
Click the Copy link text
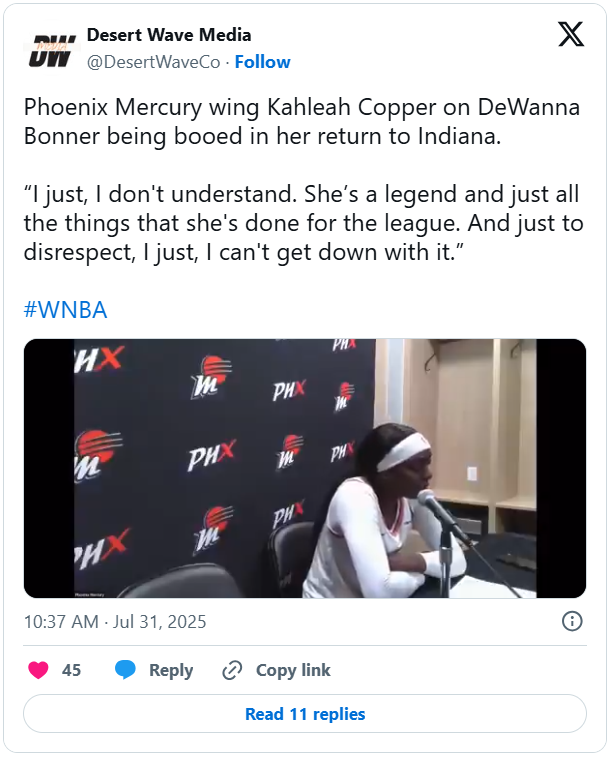click(x=293, y=670)
